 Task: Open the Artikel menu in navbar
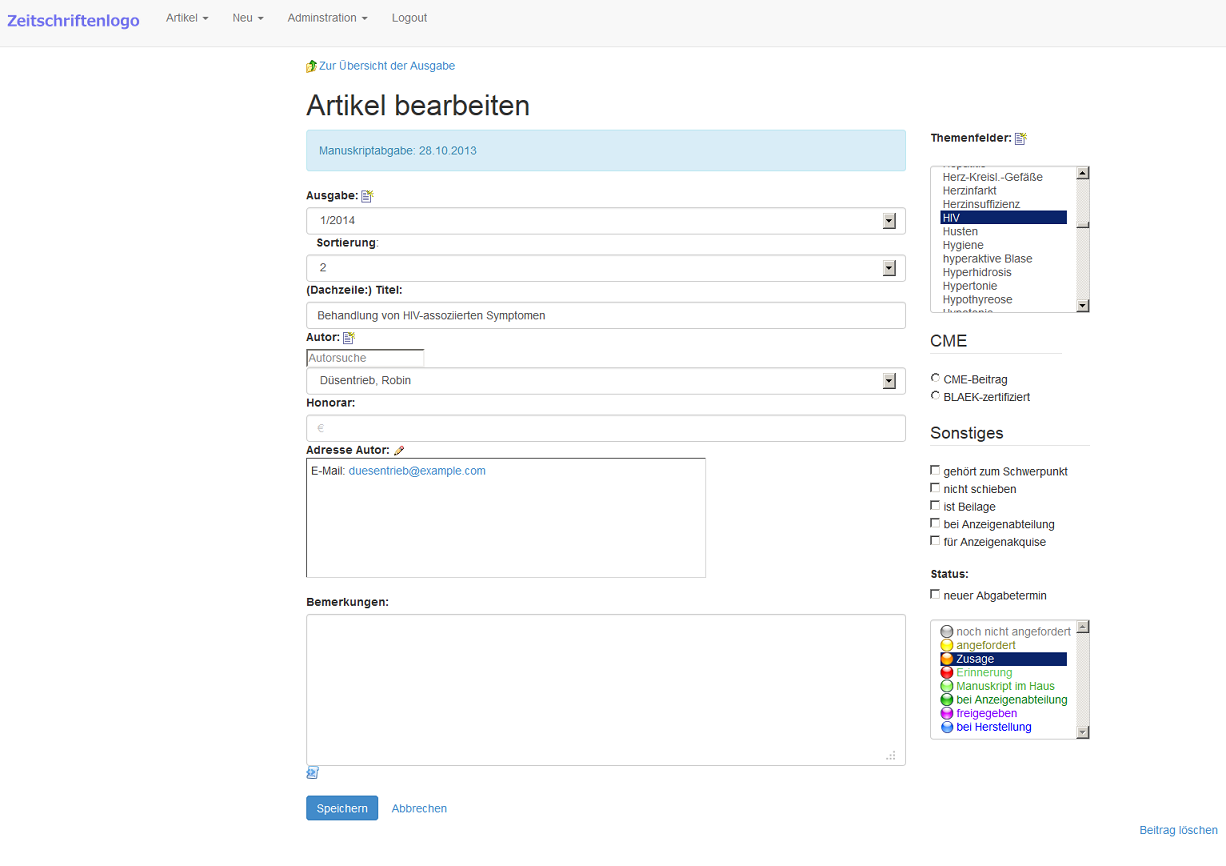tap(187, 18)
